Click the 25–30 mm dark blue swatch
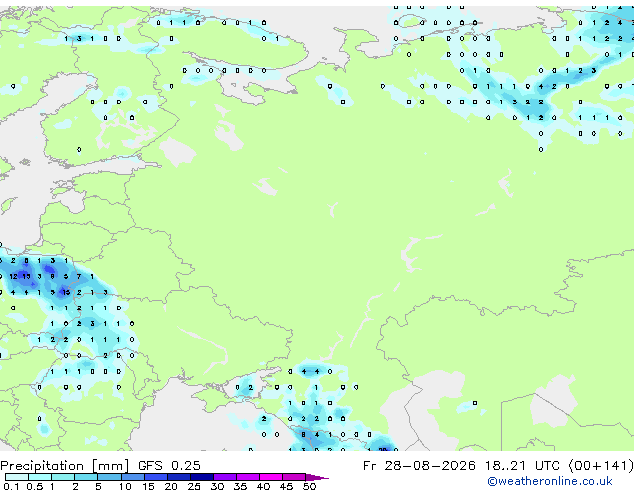Viewport: 634px width, 490px height. pyautogui.click(x=201, y=477)
